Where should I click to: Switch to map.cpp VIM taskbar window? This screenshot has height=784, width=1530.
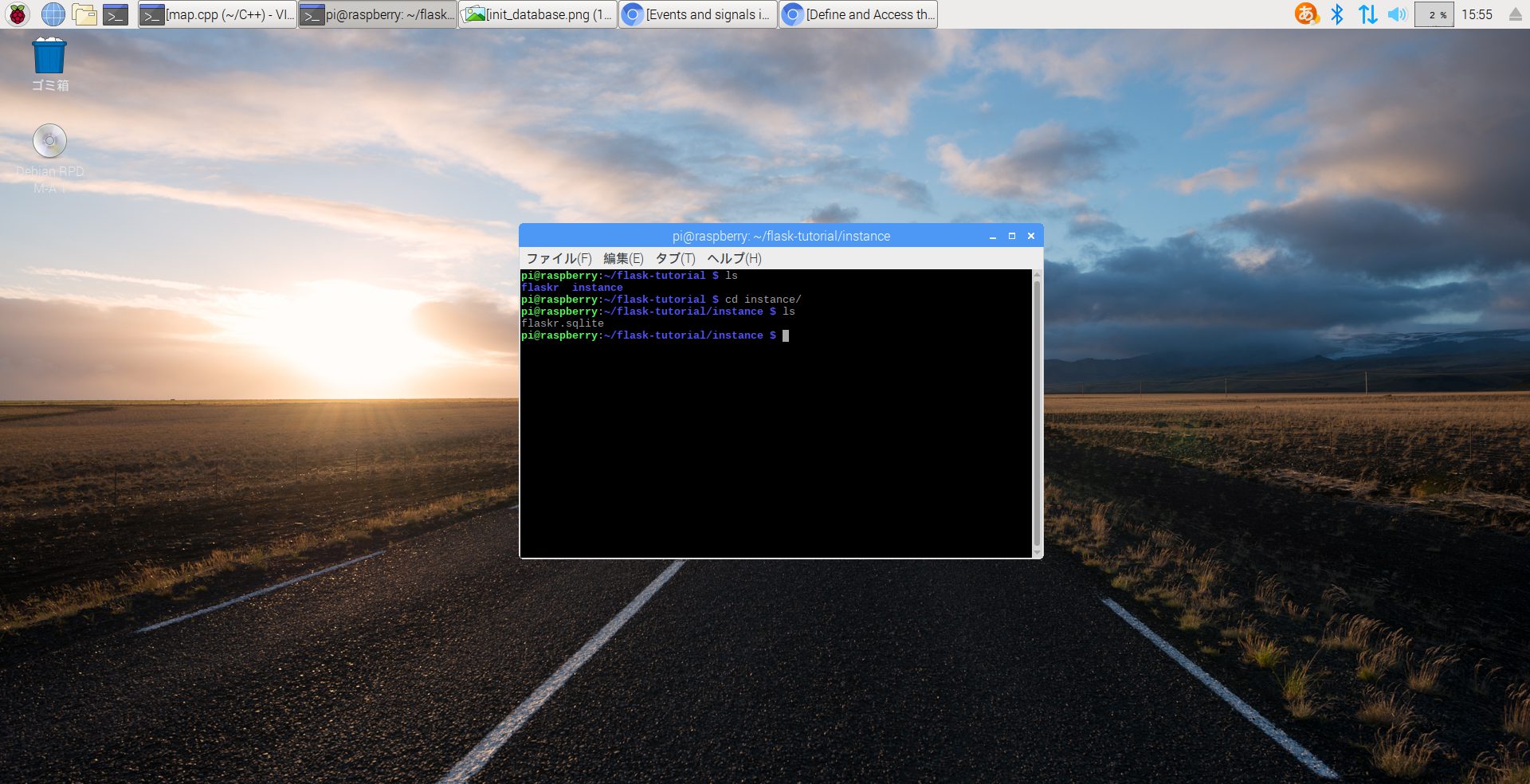point(218,14)
